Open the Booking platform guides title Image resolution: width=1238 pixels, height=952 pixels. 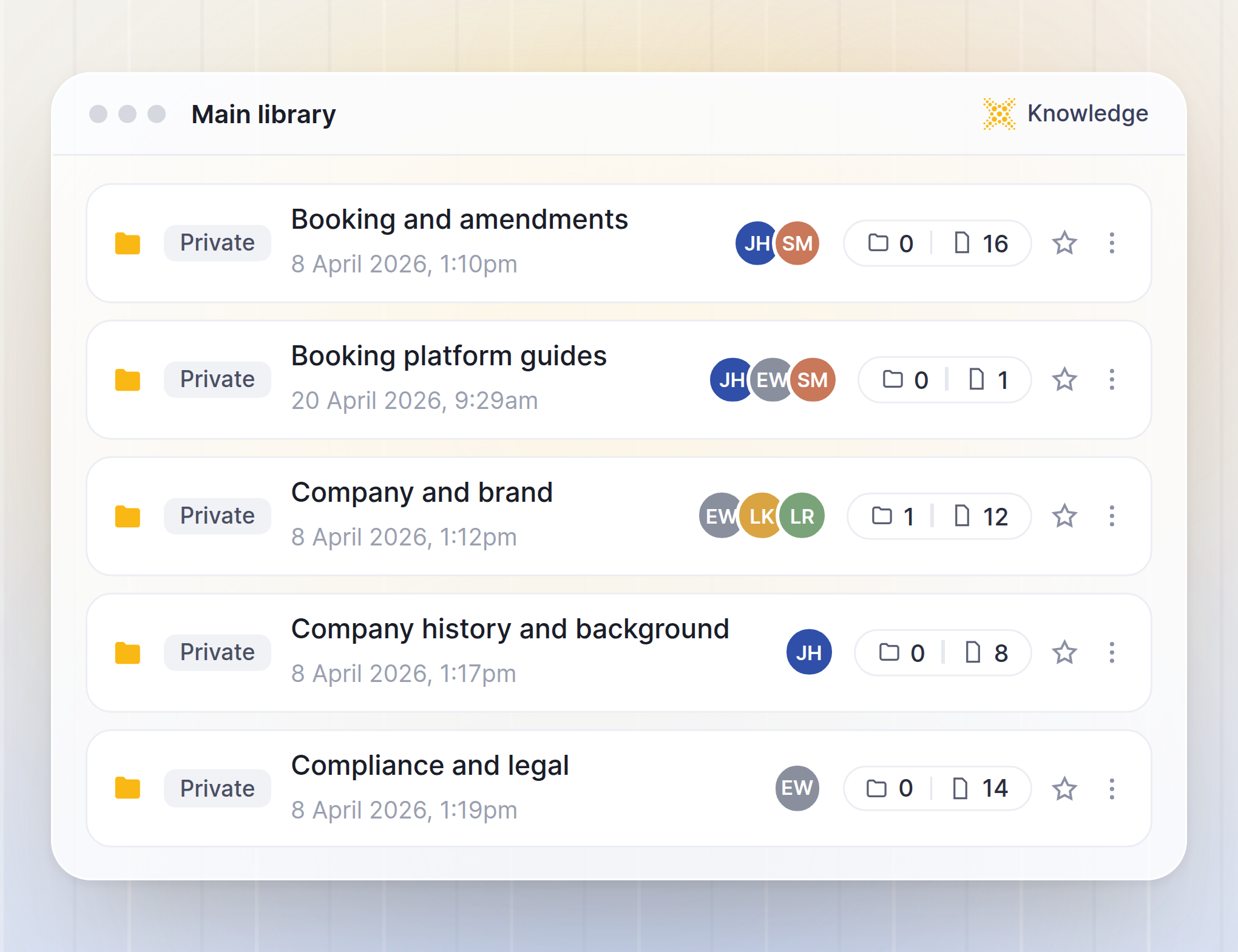(x=449, y=356)
